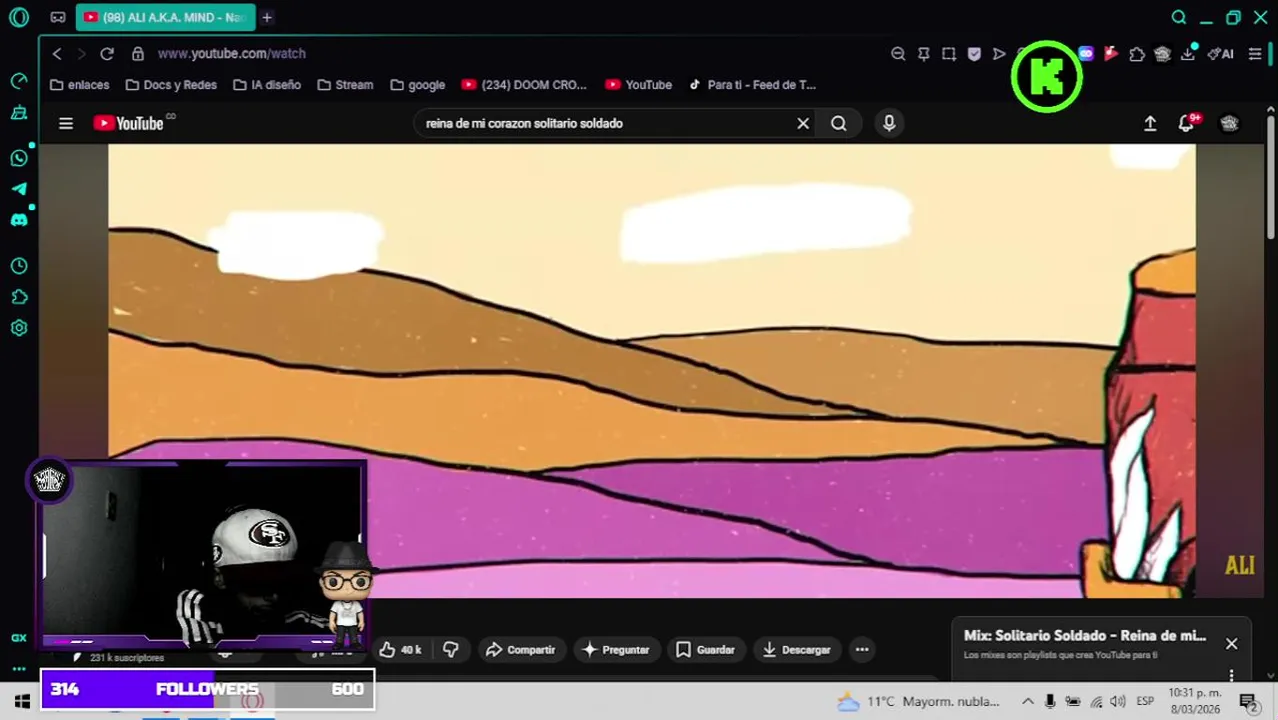The height and width of the screenshot is (720, 1278).
Task: Open the YouTube bookmark
Action: point(638,85)
